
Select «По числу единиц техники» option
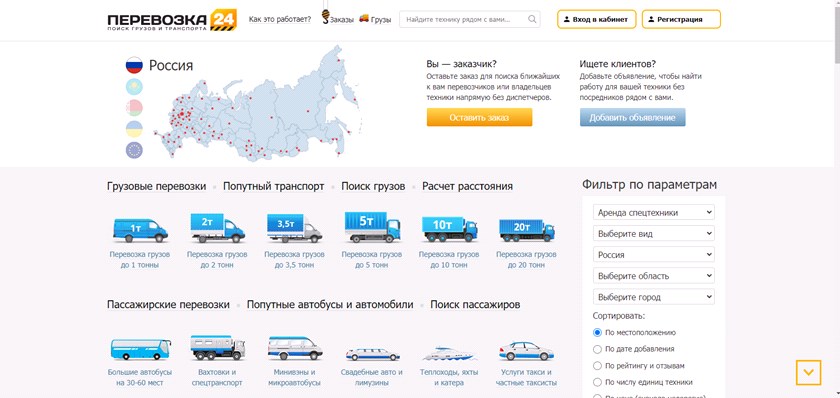point(597,382)
